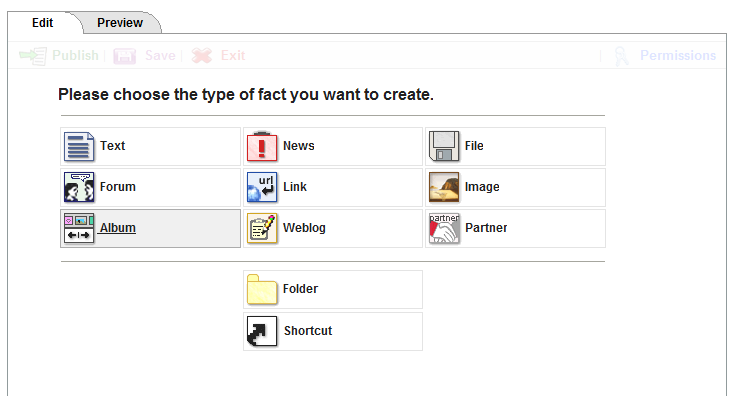Screen dimensions: 754x396
Task: Choose the Partner fact type
Action: point(515,228)
